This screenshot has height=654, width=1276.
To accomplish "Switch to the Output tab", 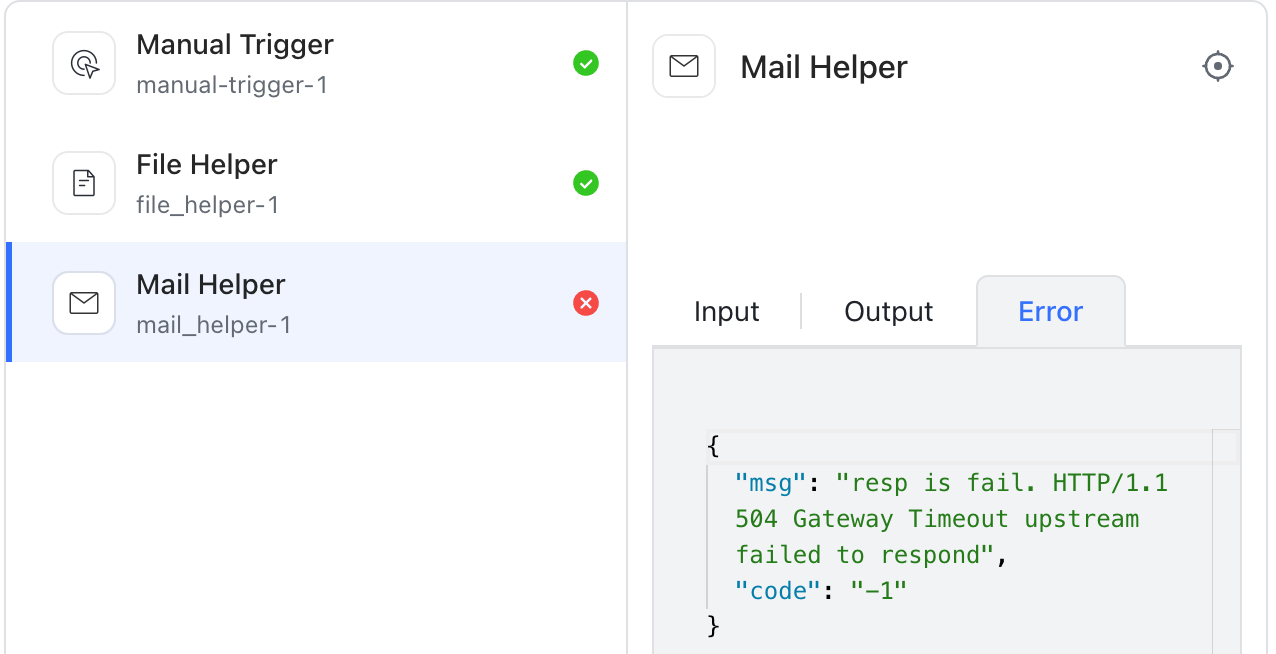I will pyautogui.click(x=888, y=311).
